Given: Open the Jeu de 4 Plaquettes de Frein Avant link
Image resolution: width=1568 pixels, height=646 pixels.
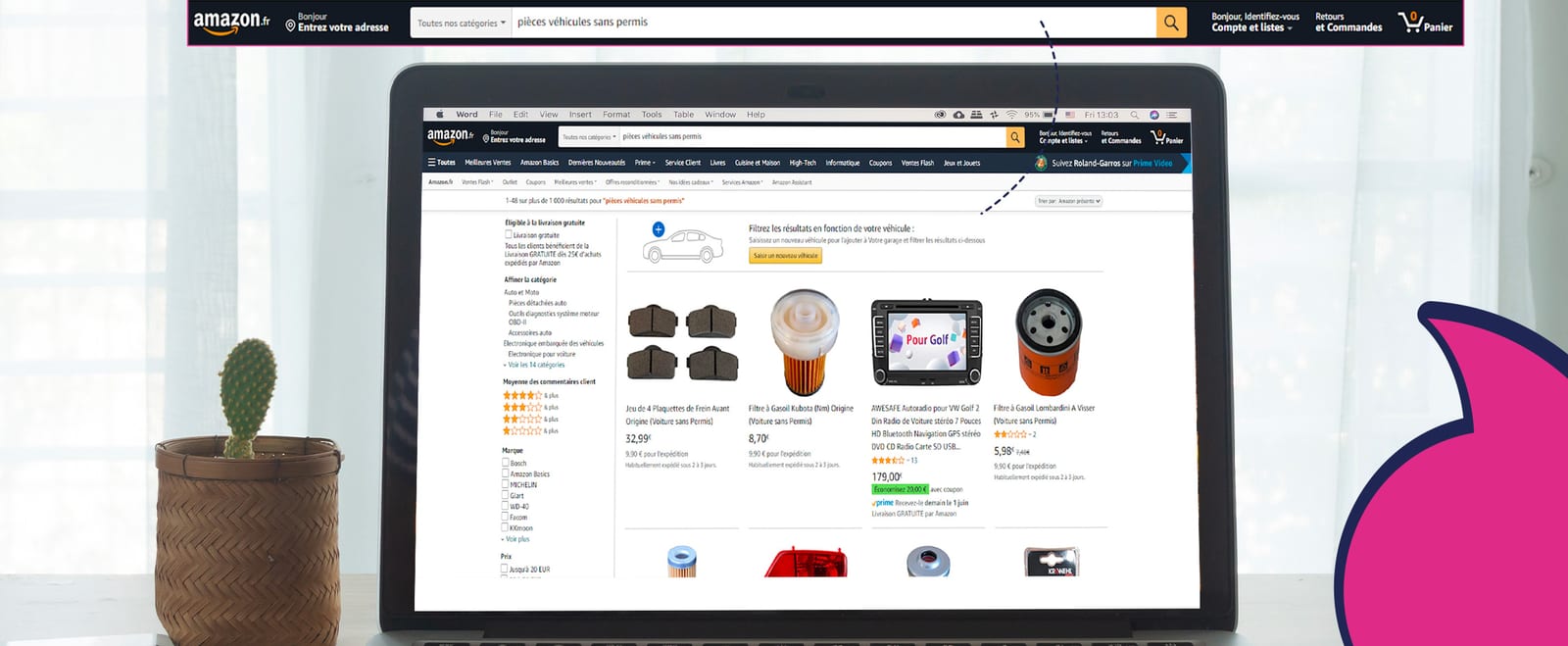Looking at the screenshot, I should [677, 415].
